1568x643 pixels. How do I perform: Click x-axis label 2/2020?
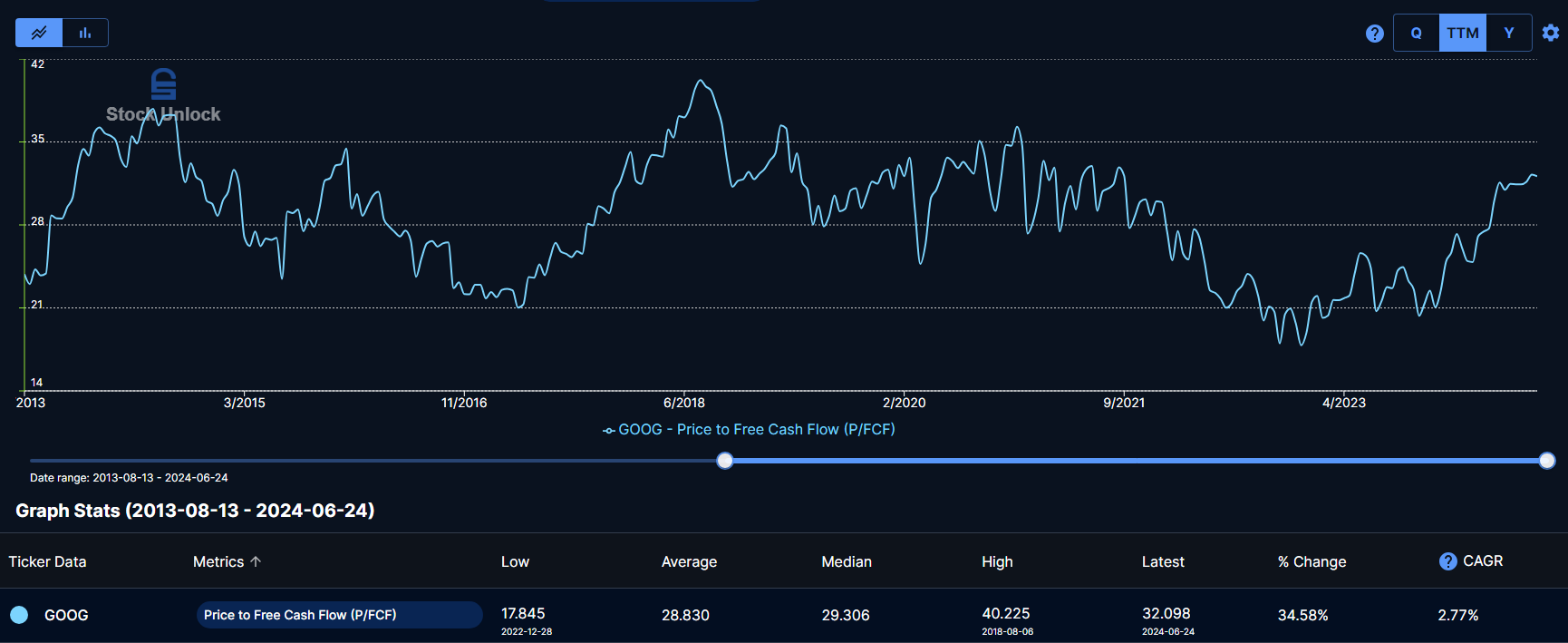point(905,403)
